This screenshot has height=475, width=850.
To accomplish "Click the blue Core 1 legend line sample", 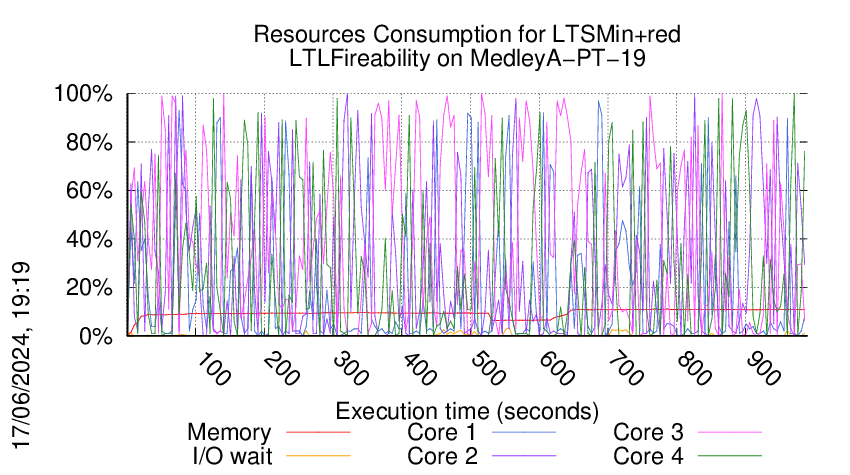I will pos(524,433).
